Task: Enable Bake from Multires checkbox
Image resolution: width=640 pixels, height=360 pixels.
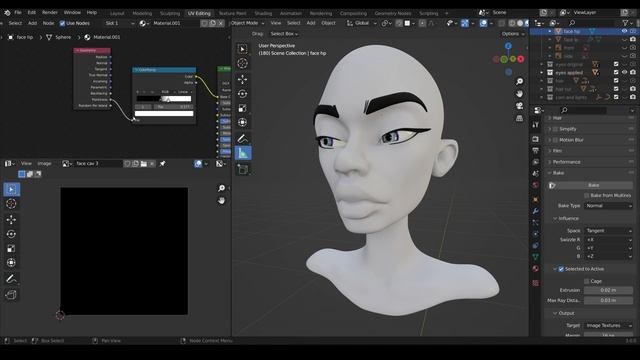Action: click(x=587, y=196)
